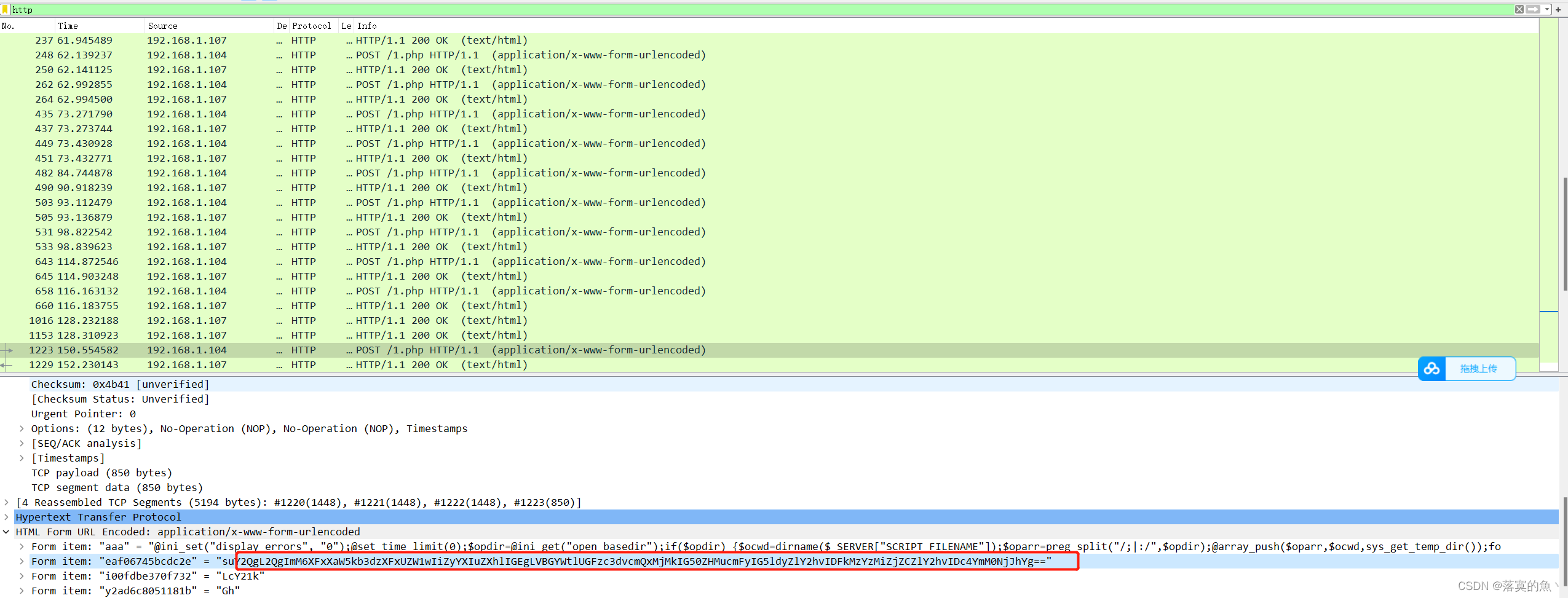Select packet 1153 at time 128.310923

(769, 335)
